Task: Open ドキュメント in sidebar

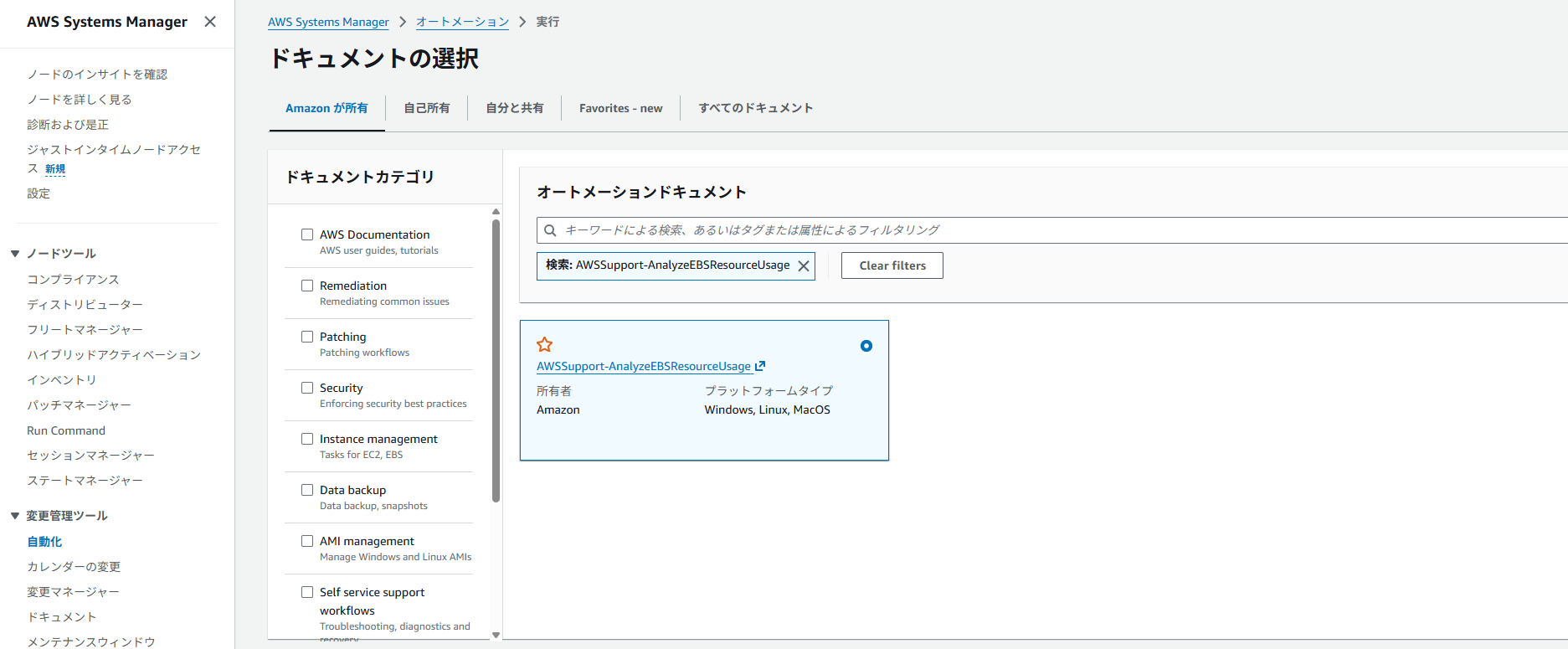Action: click(x=62, y=617)
